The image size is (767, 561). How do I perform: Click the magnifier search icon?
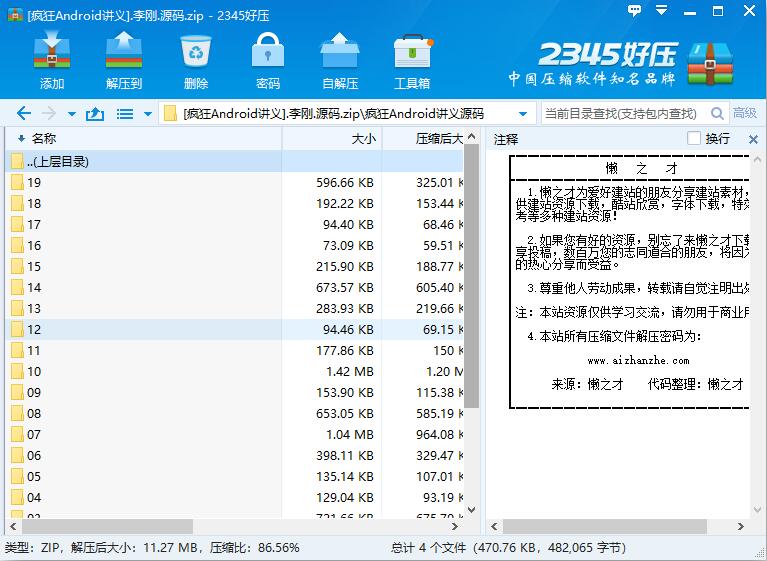tap(717, 114)
